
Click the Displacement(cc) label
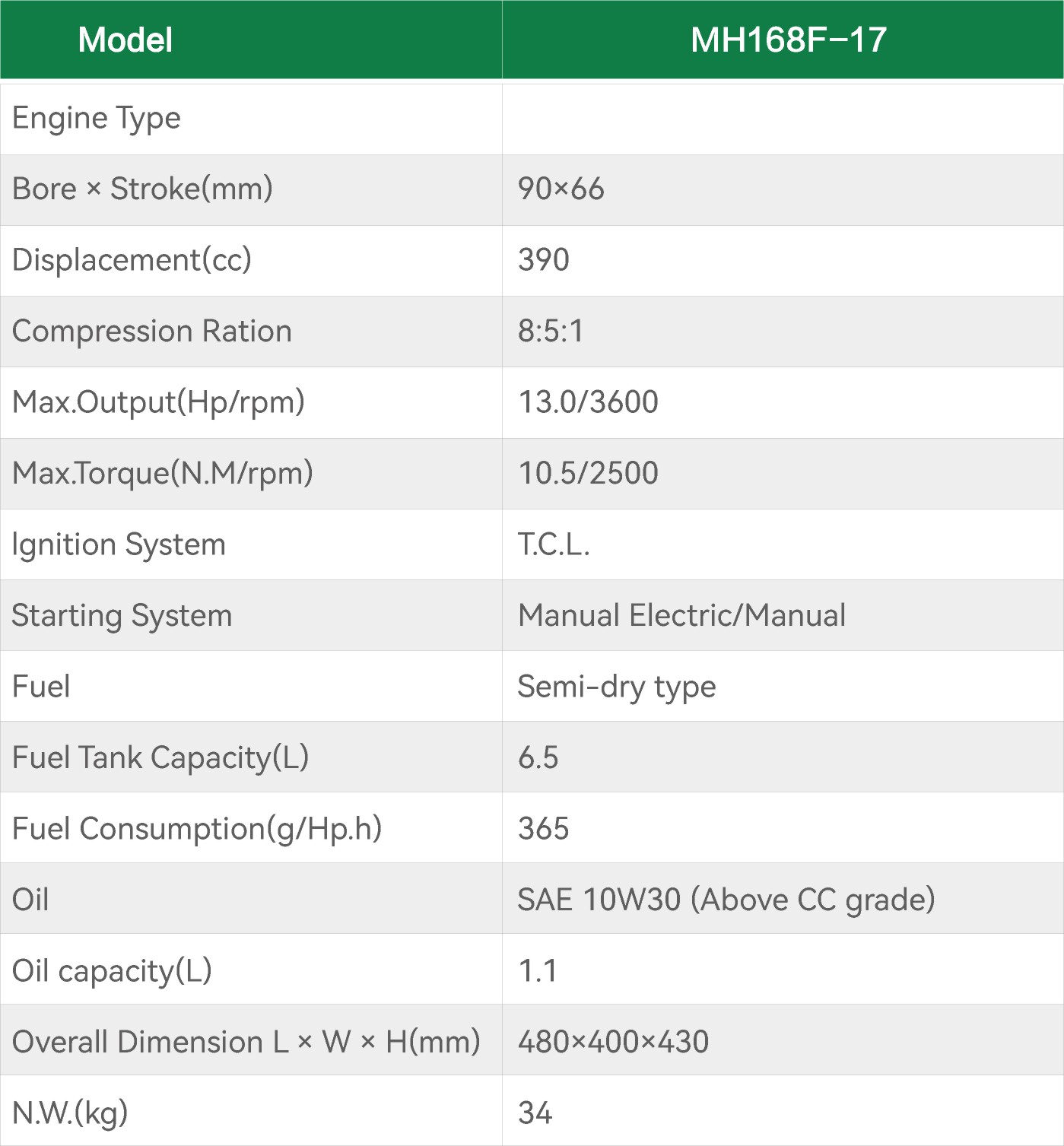(x=132, y=260)
